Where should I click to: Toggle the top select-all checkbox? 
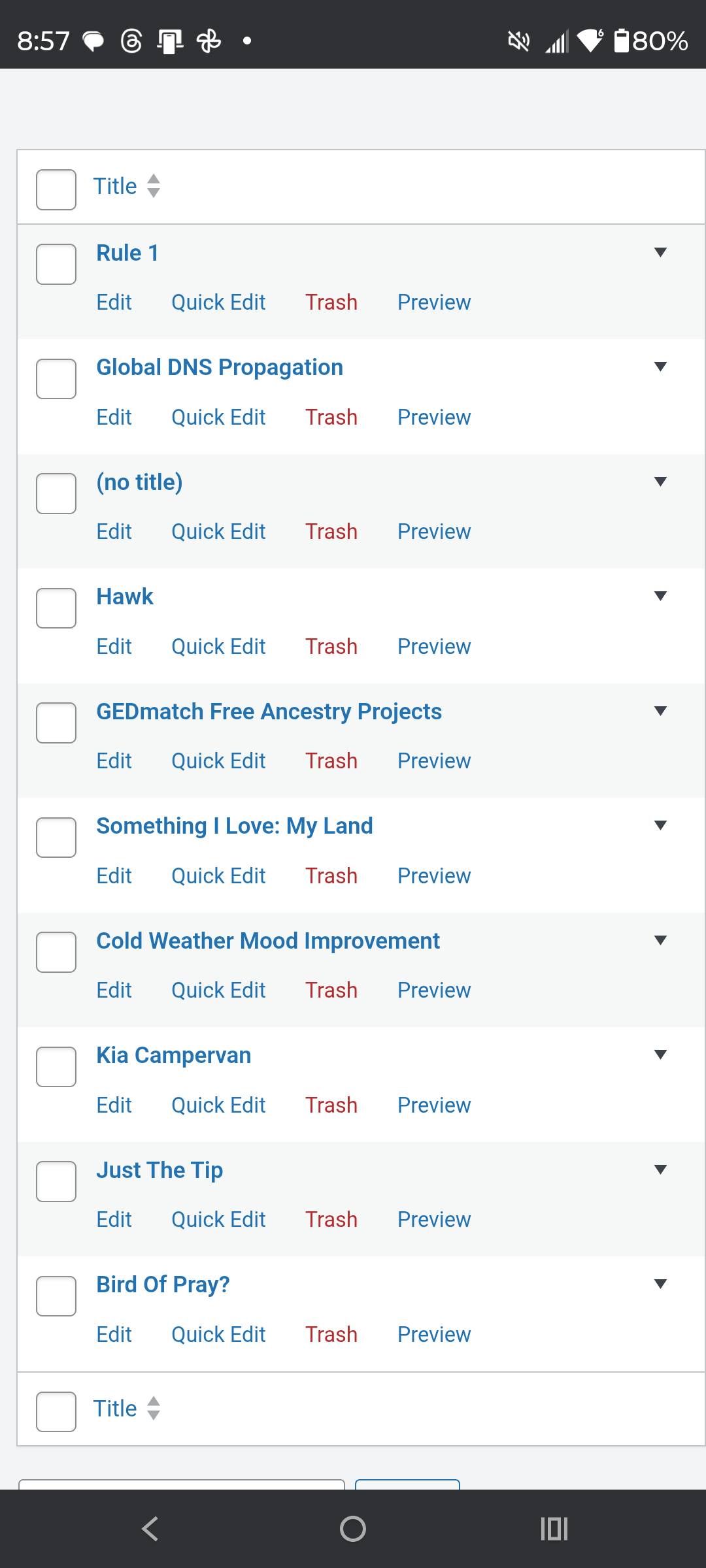pos(56,189)
